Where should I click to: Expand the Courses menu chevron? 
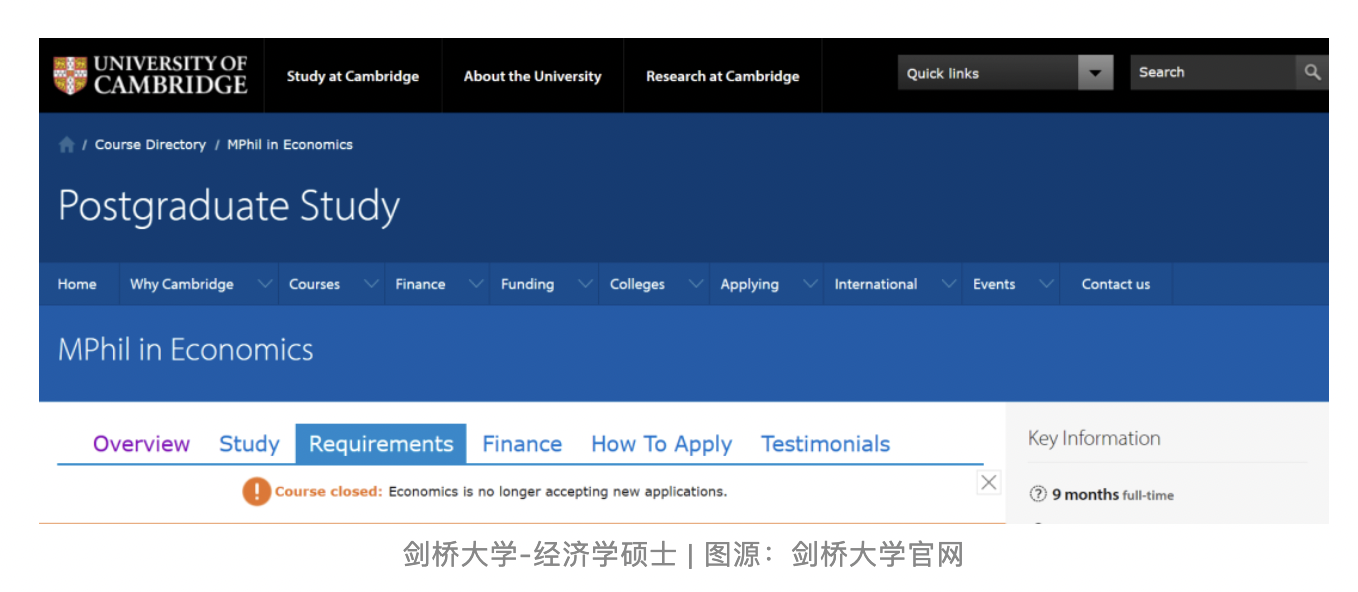[x=371, y=284]
